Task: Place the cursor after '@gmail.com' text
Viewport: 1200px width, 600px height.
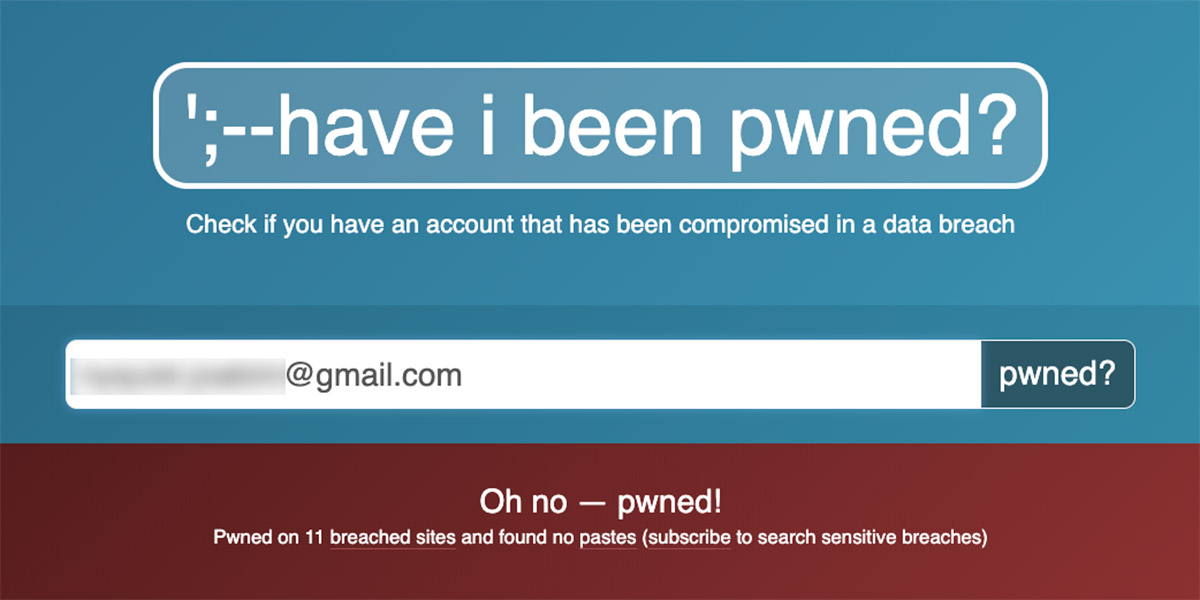Action: [x=464, y=376]
